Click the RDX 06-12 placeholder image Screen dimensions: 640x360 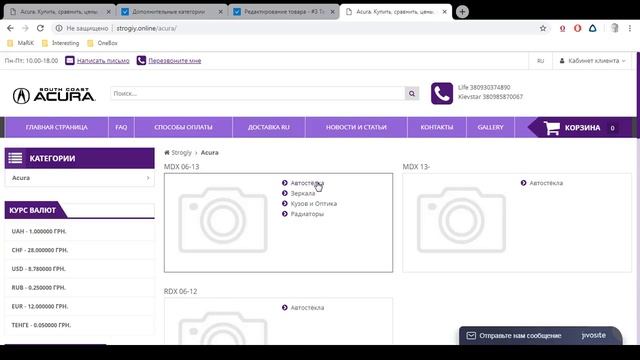coord(223,328)
